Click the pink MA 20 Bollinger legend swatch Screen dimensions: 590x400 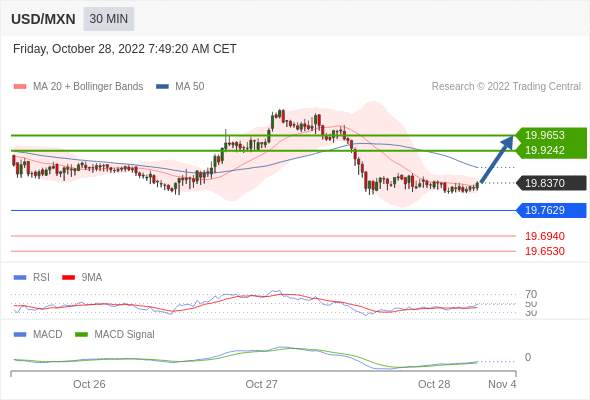pos(20,87)
